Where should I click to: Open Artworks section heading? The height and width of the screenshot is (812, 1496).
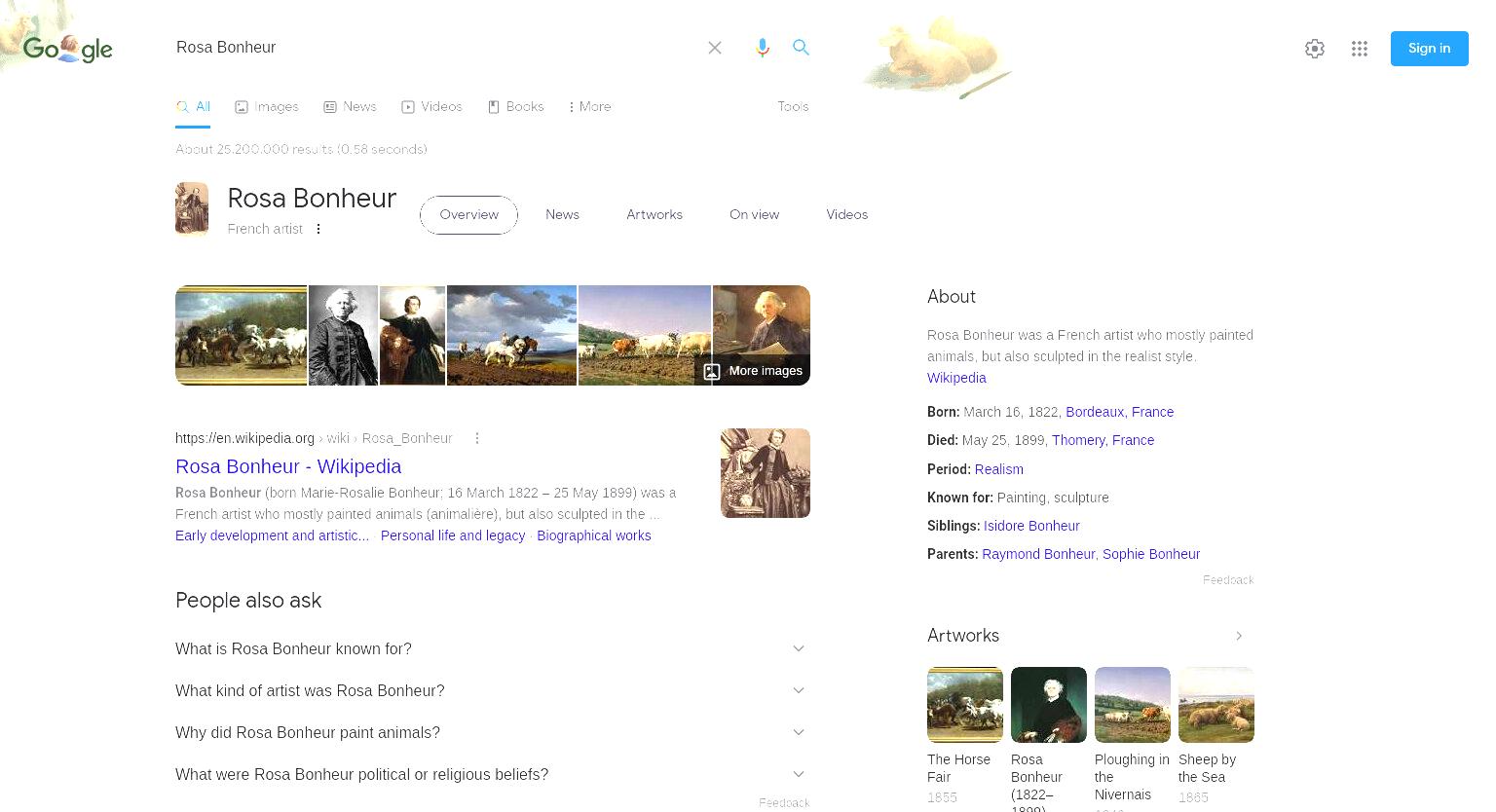click(963, 636)
